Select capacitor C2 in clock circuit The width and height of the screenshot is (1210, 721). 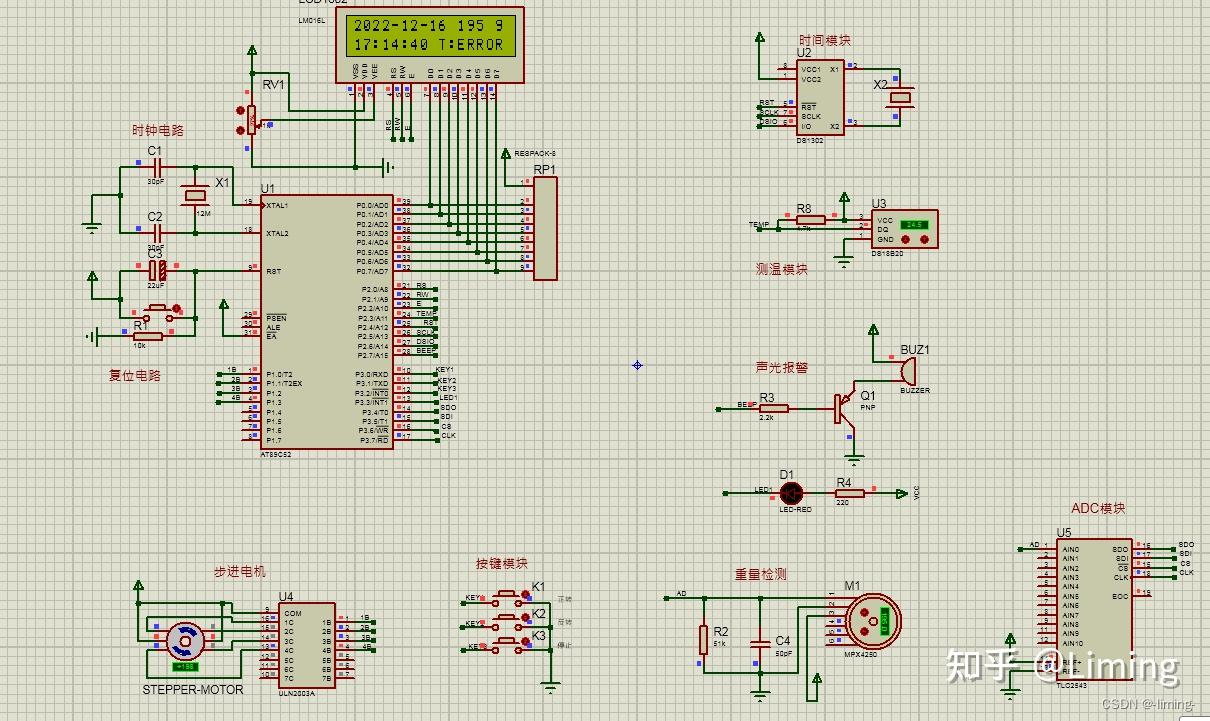155,232
